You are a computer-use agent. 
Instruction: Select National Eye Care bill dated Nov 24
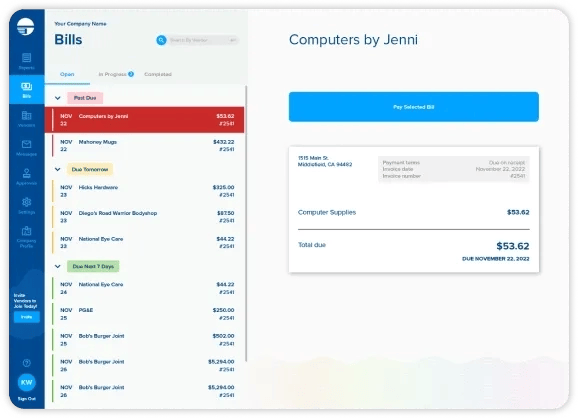pos(144,288)
